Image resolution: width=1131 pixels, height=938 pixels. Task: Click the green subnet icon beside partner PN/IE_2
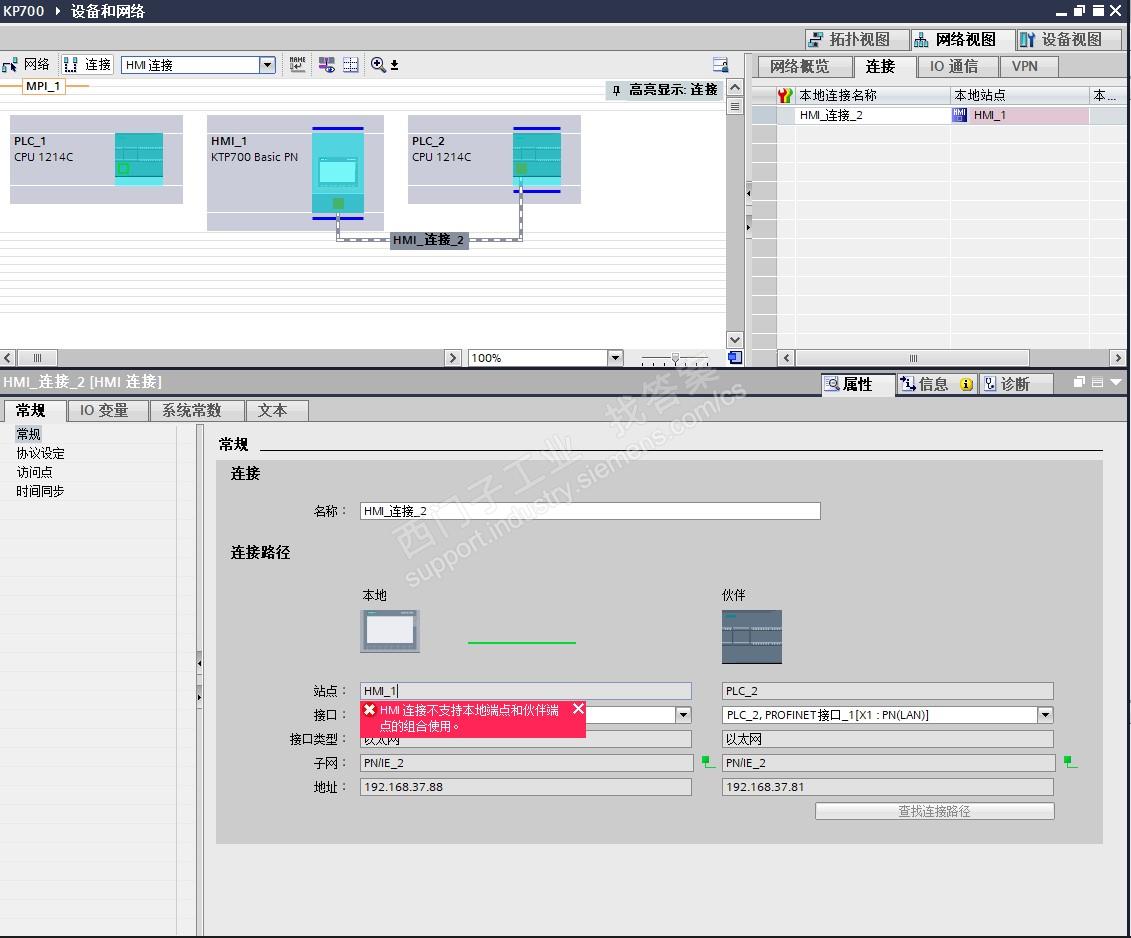(x=1070, y=762)
